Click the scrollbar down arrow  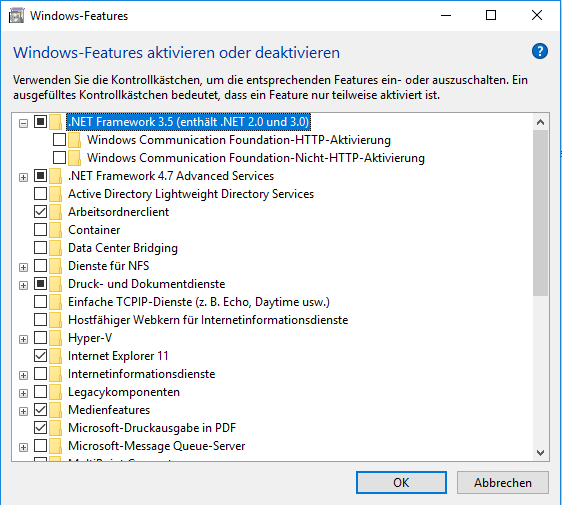[x=540, y=453]
